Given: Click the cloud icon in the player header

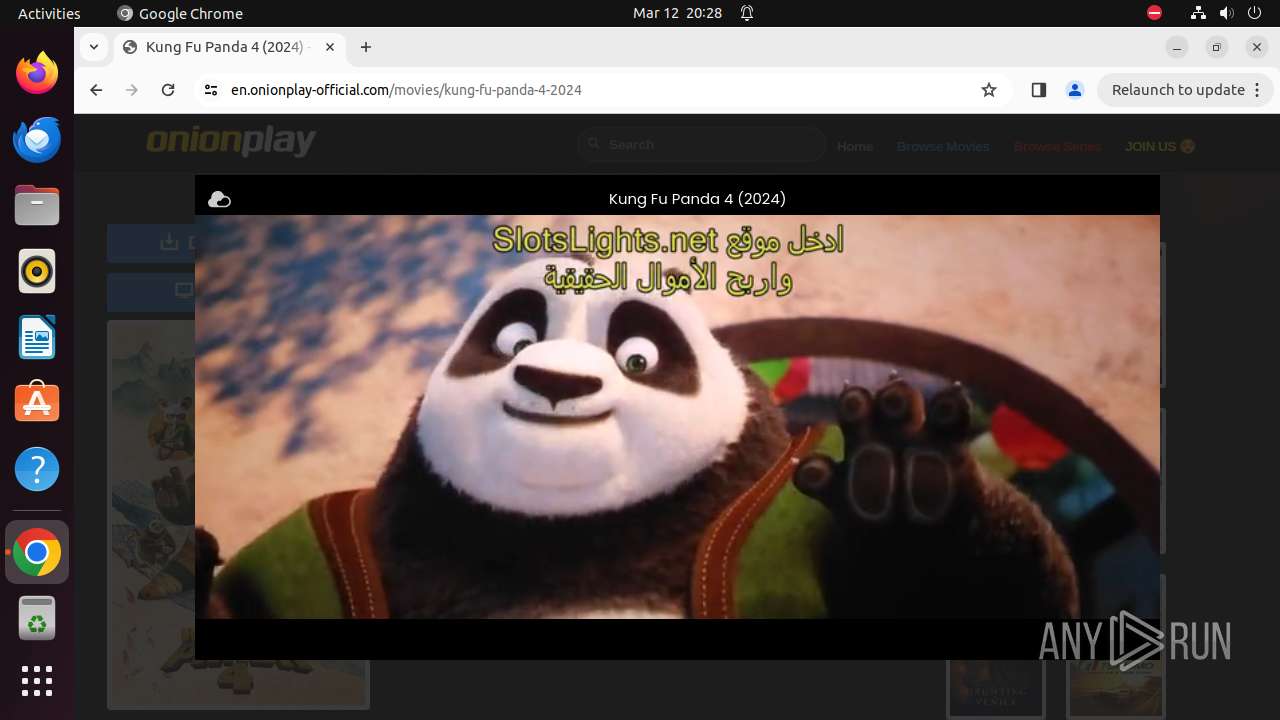Looking at the screenshot, I should pos(219,200).
